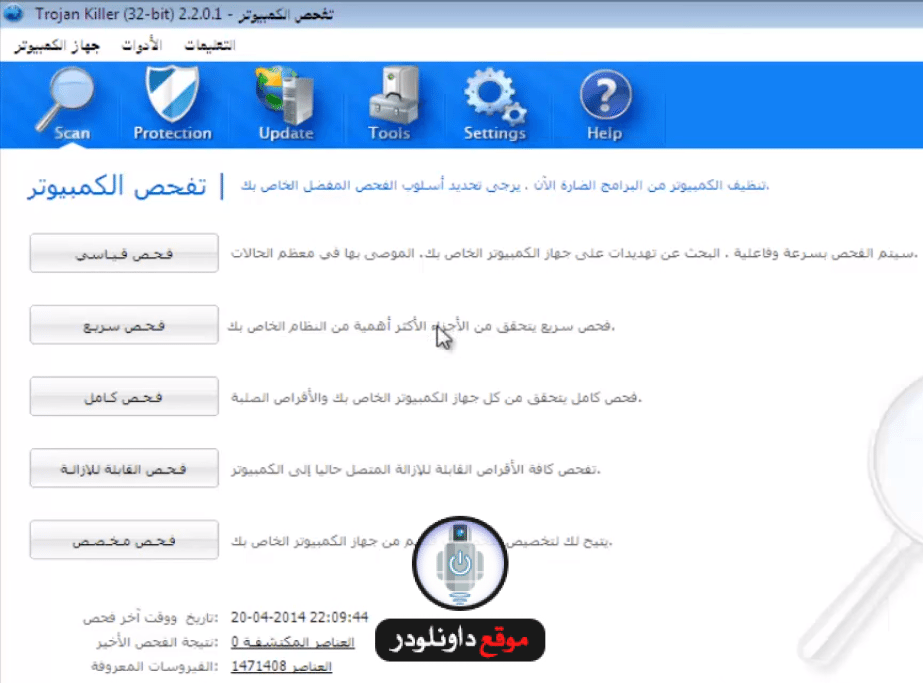The width and height of the screenshot is (923, 683).
Task: Run full scan using فحص كامل button
Action: [x=124, y=397]
